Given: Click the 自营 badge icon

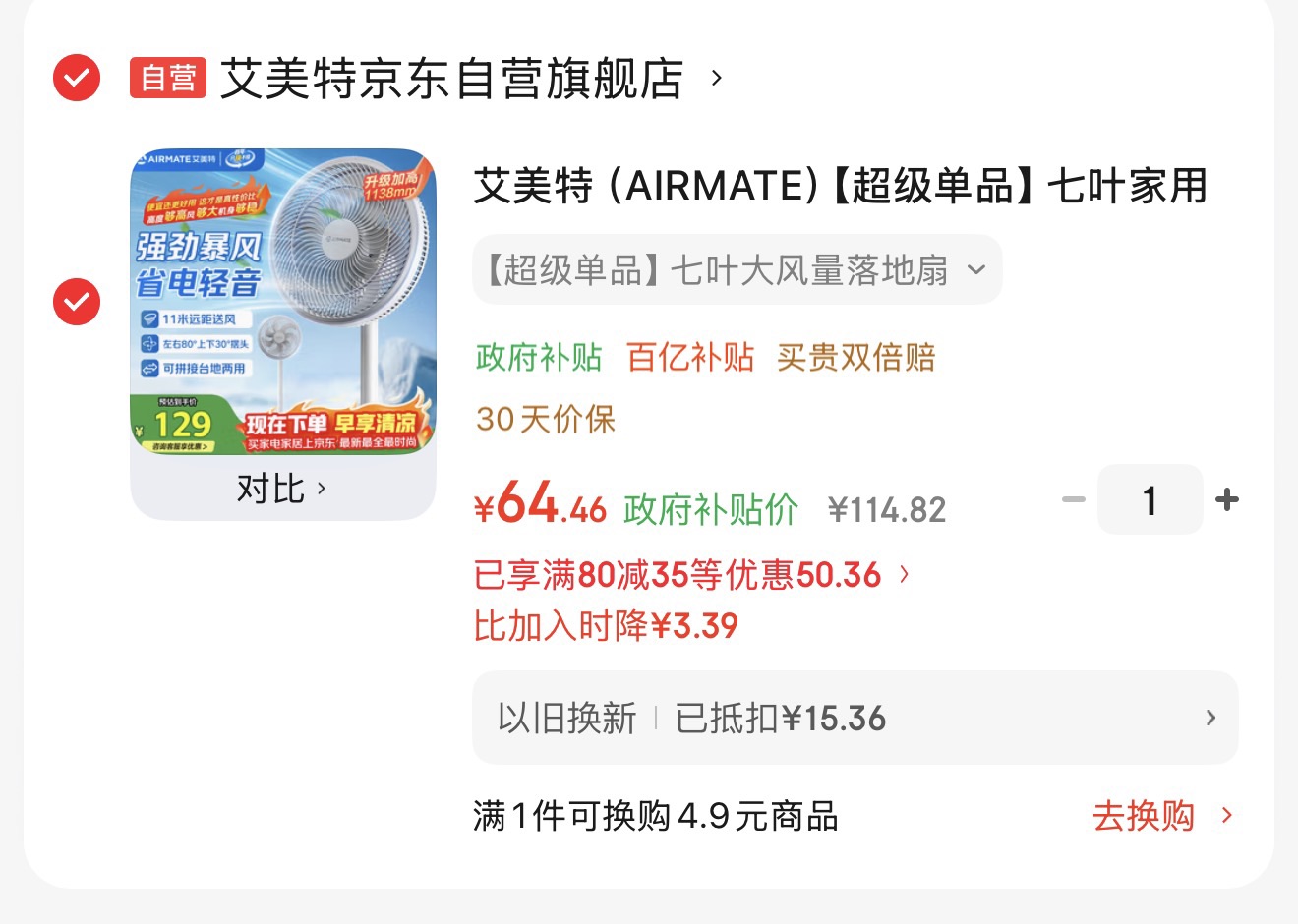Looking at the screenshot, I should [x=168, y=78].
